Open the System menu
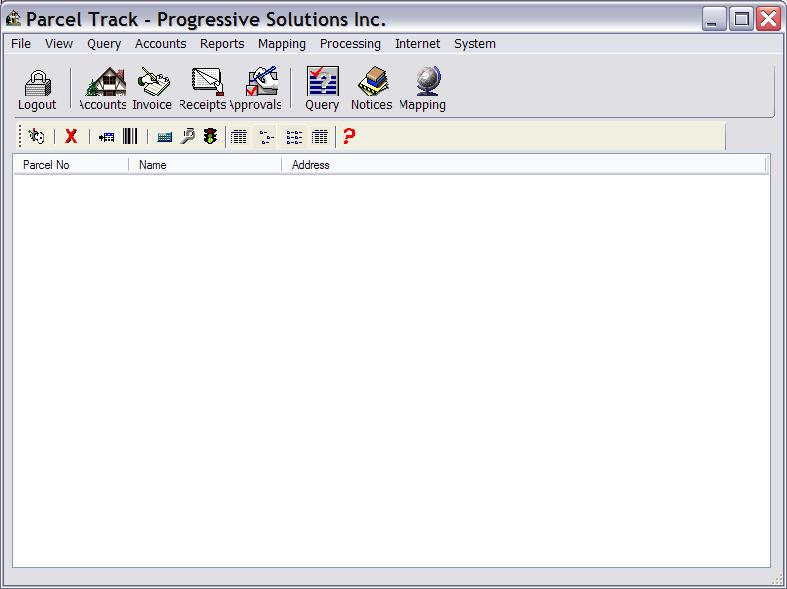 click(x=475, y=44)
